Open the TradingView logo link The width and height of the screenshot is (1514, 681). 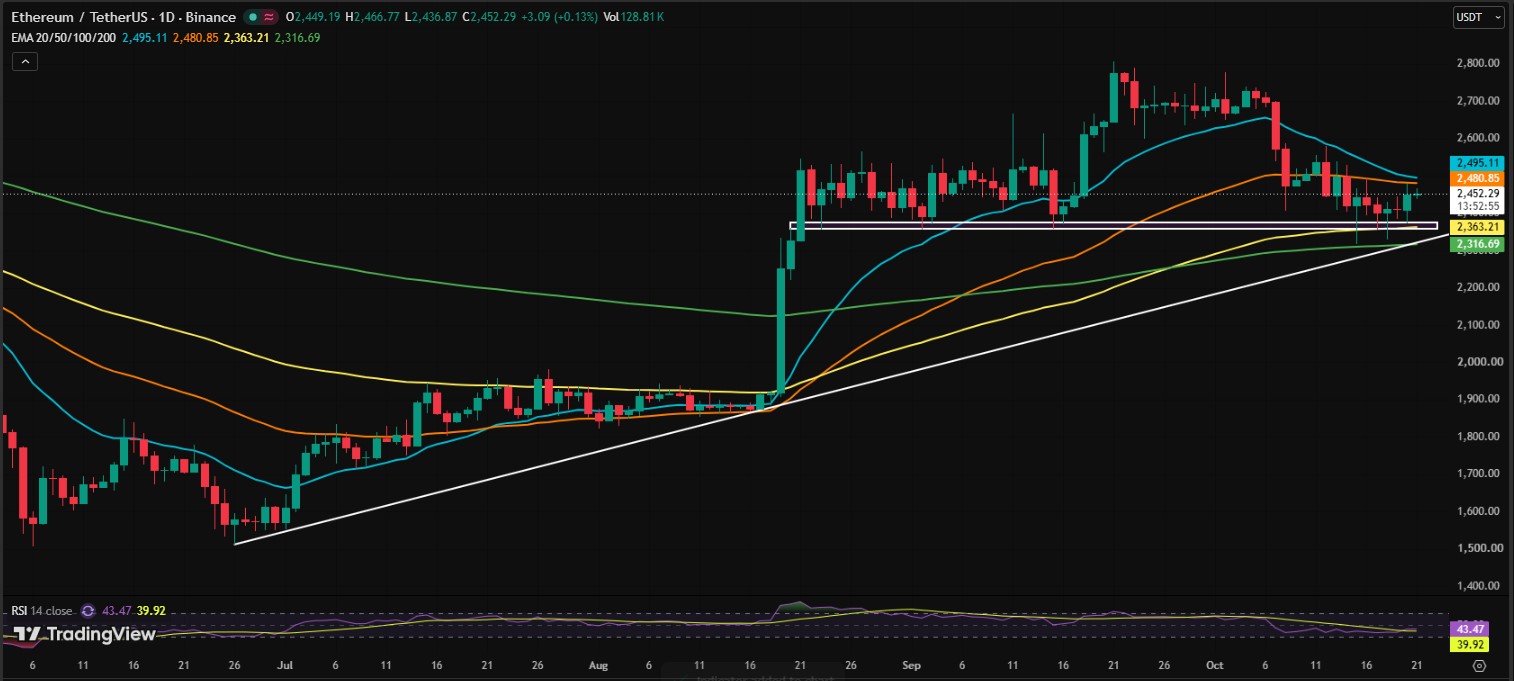coord(84,634)
